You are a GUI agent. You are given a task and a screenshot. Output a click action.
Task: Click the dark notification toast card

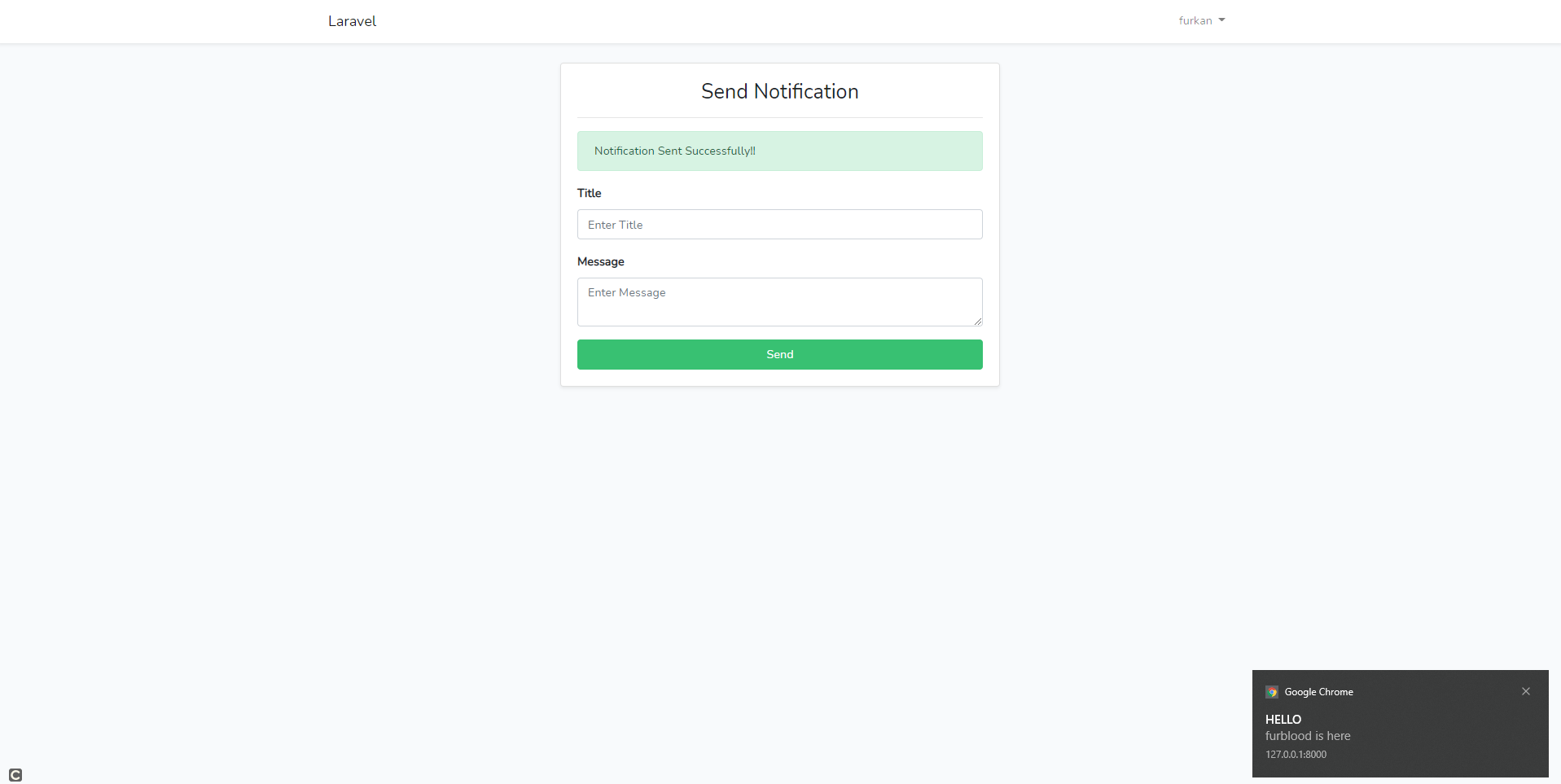click(x=1400, y=724)
